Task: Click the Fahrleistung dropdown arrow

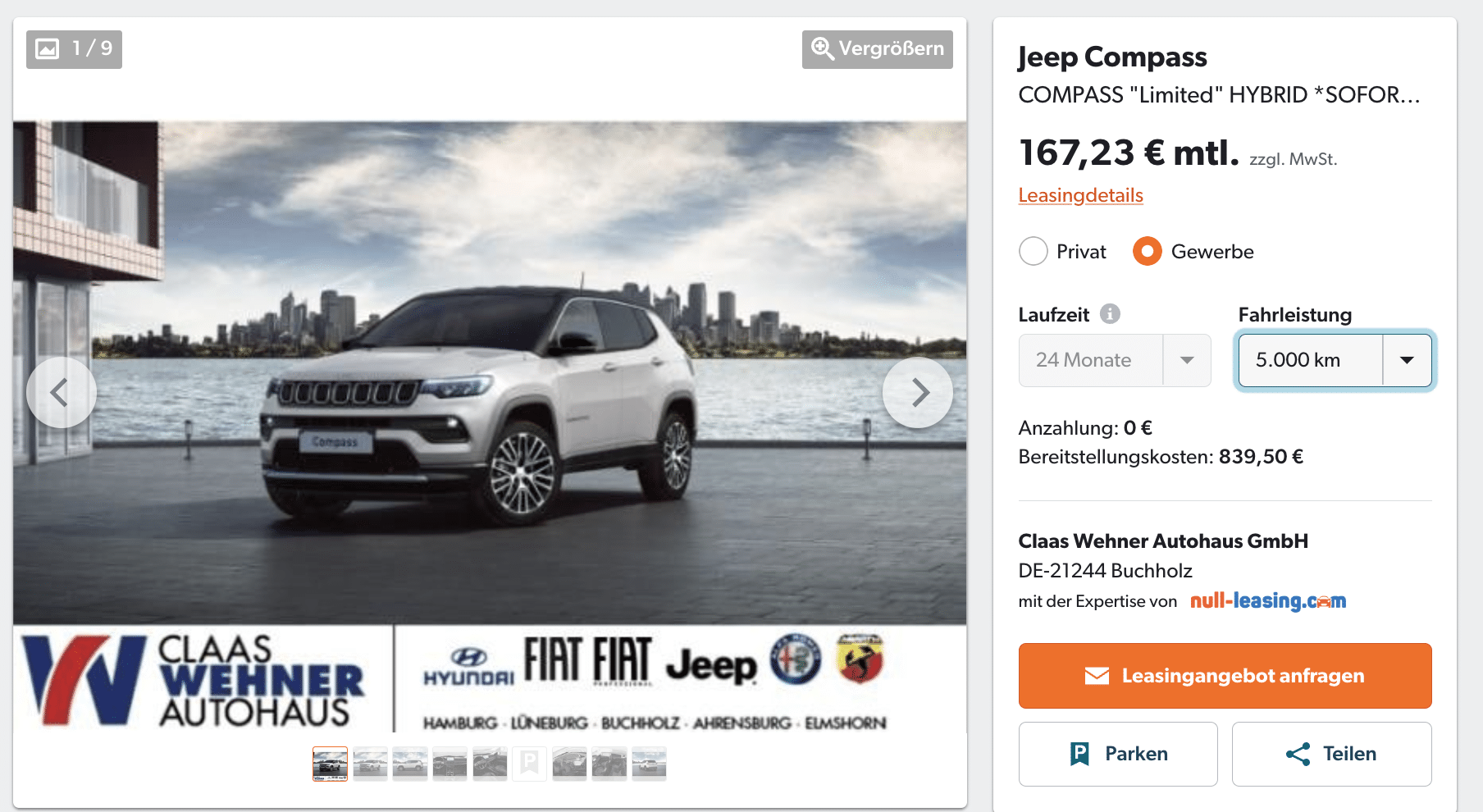Action: 1407,360
